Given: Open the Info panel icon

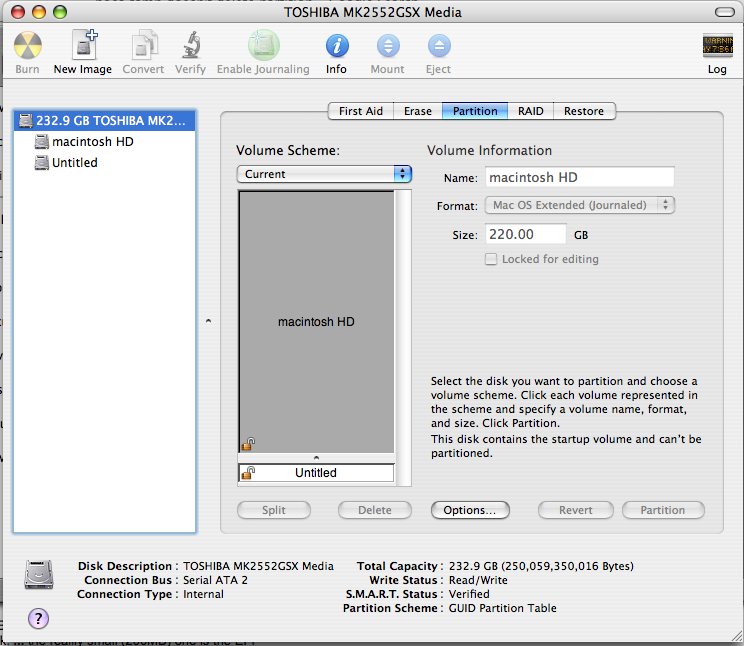Looking at the screenshot, I should [x=337, y=46].
